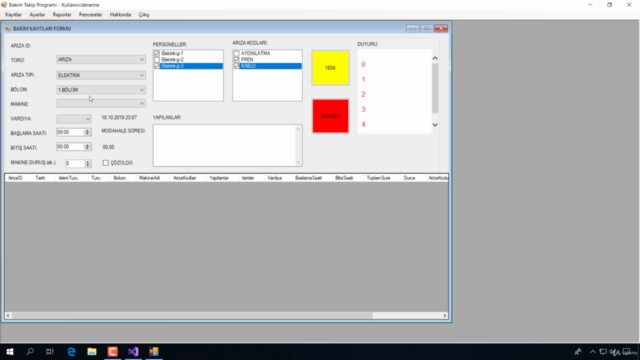Click grid horizontal scrollbar right arrow
This screenshot has width=640, height=360.
[445, 316]
